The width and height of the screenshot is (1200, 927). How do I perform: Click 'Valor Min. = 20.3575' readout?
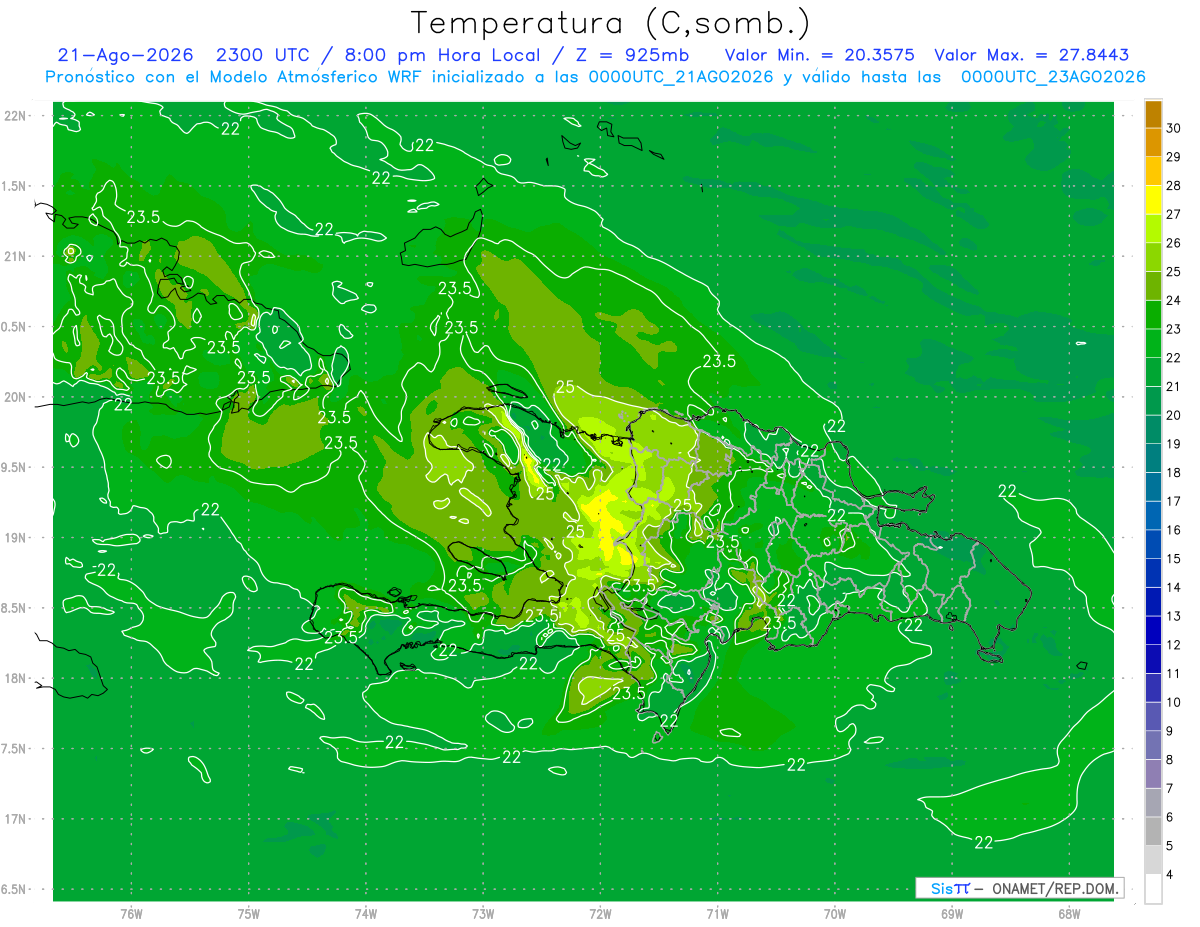pyautogui.click(x=819, y=55)
